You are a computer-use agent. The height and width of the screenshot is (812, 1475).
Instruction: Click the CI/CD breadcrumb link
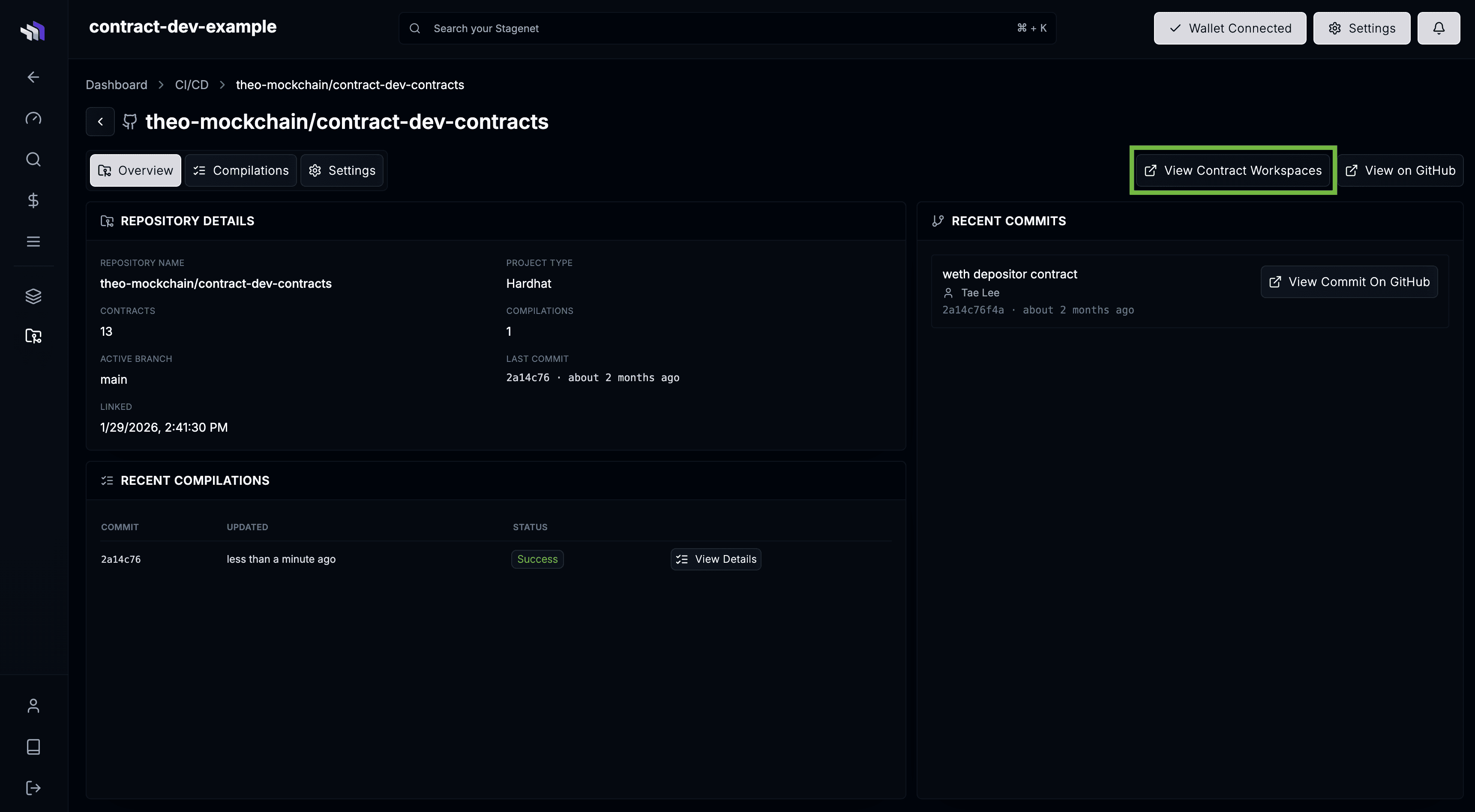pyautogui.click(x=191, y=85)
